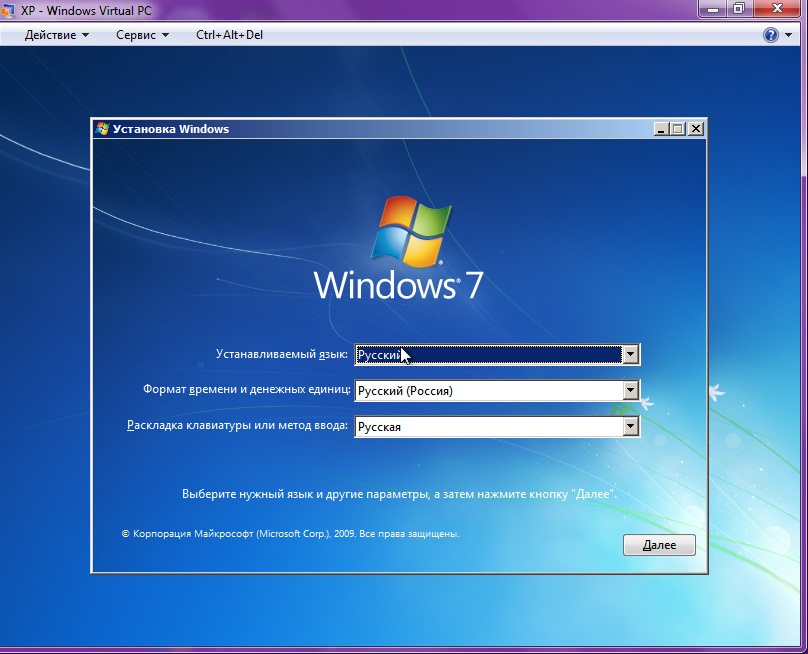Screen dimensions: 808x654
Task: Close the Установка Windows dialog
Action: [696, 129]
